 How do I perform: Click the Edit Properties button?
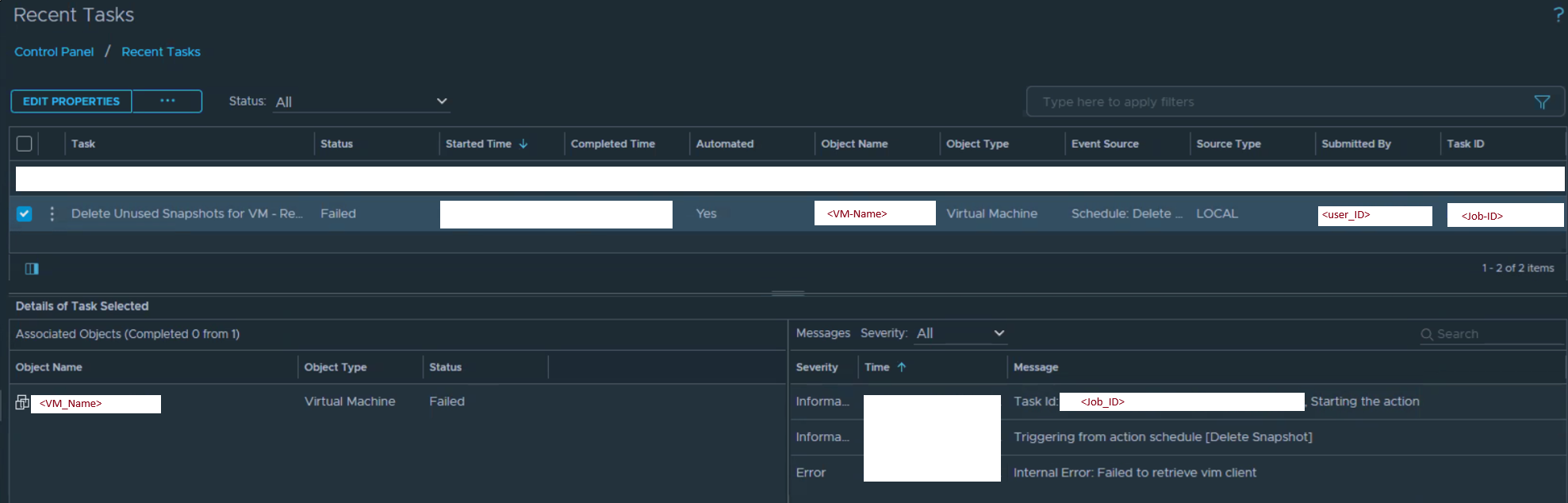coord(71,102)
